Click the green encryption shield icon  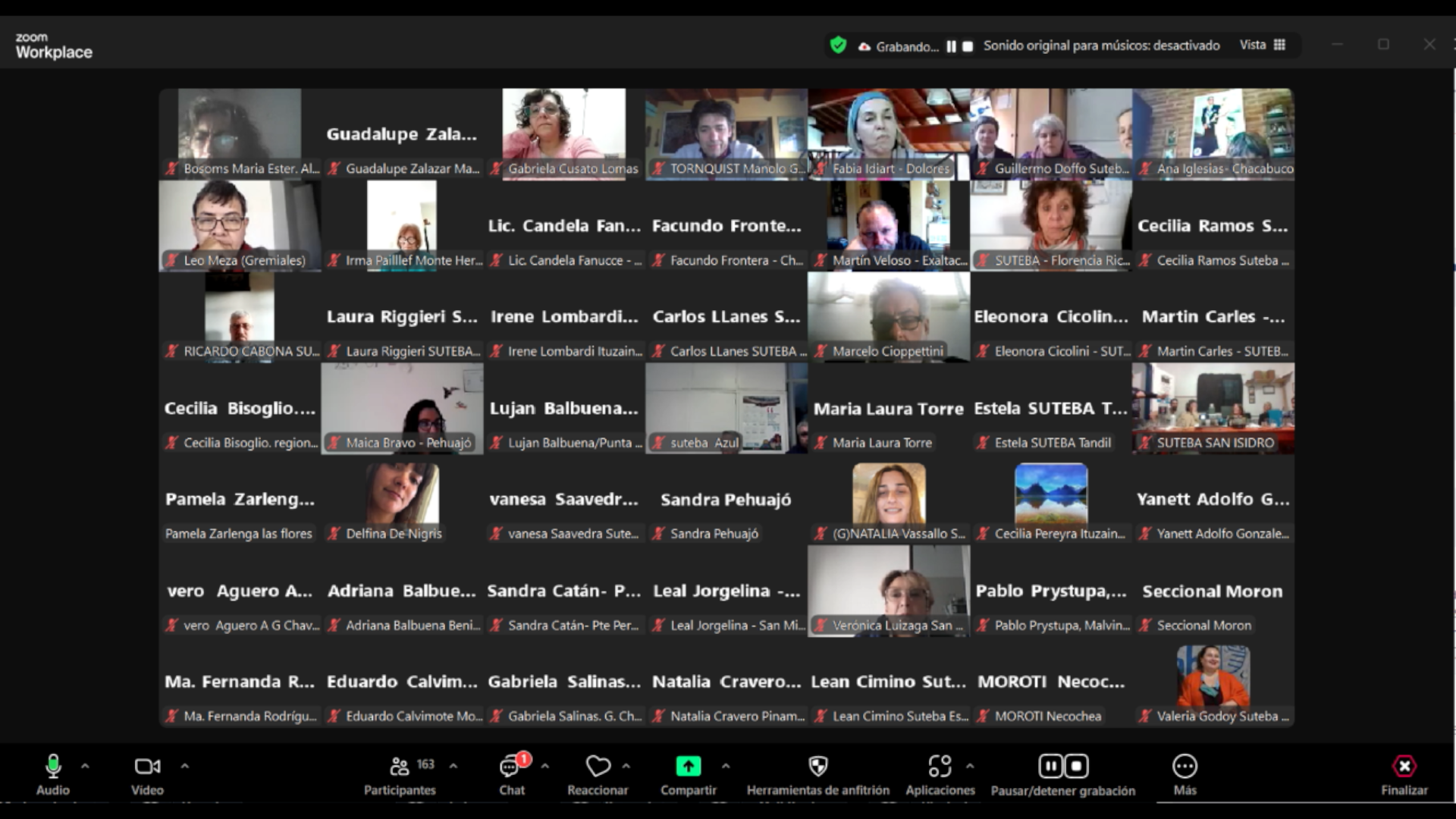(x=838, y=45)
